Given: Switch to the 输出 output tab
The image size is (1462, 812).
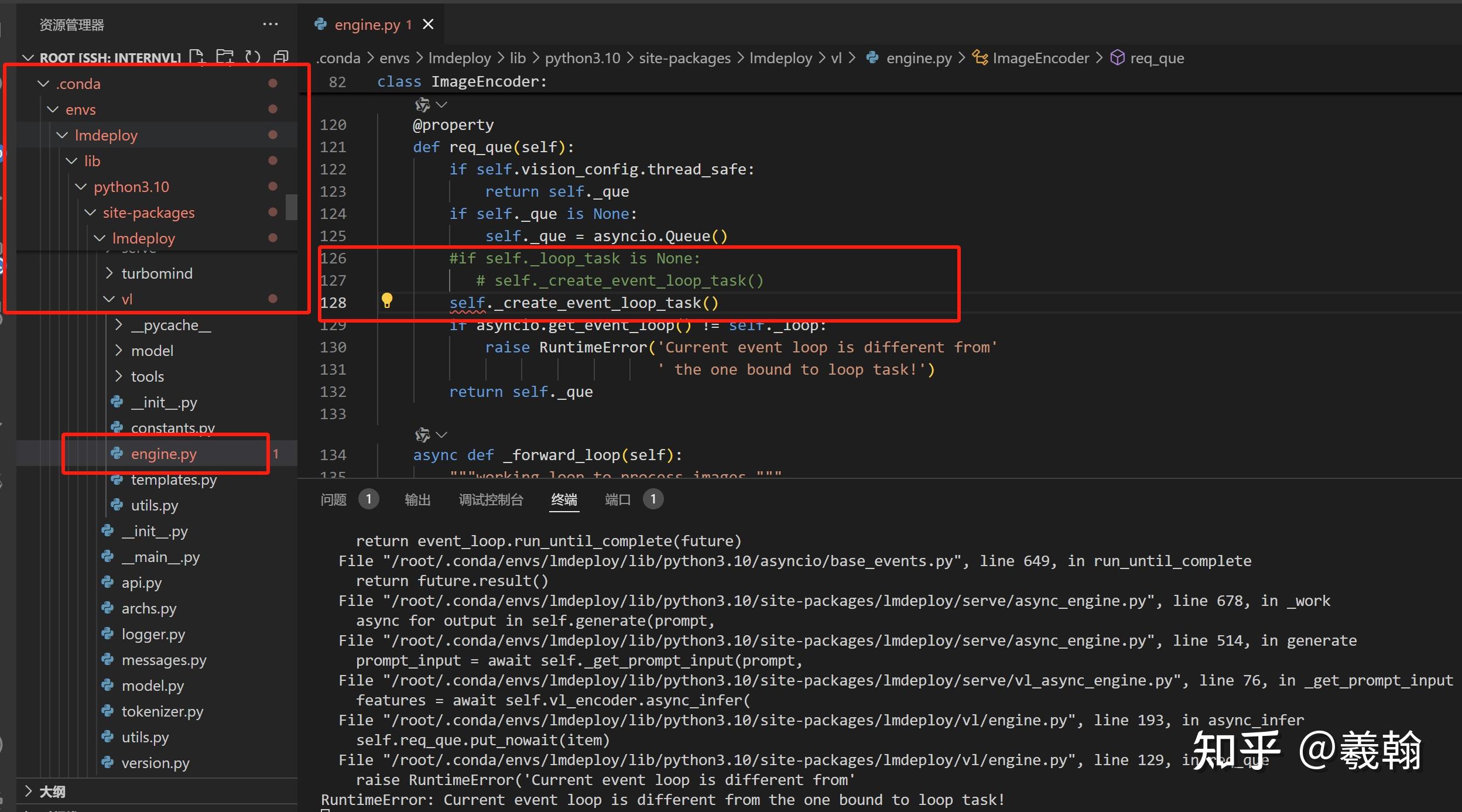Looking at the screenshot, I should point(417,499).
